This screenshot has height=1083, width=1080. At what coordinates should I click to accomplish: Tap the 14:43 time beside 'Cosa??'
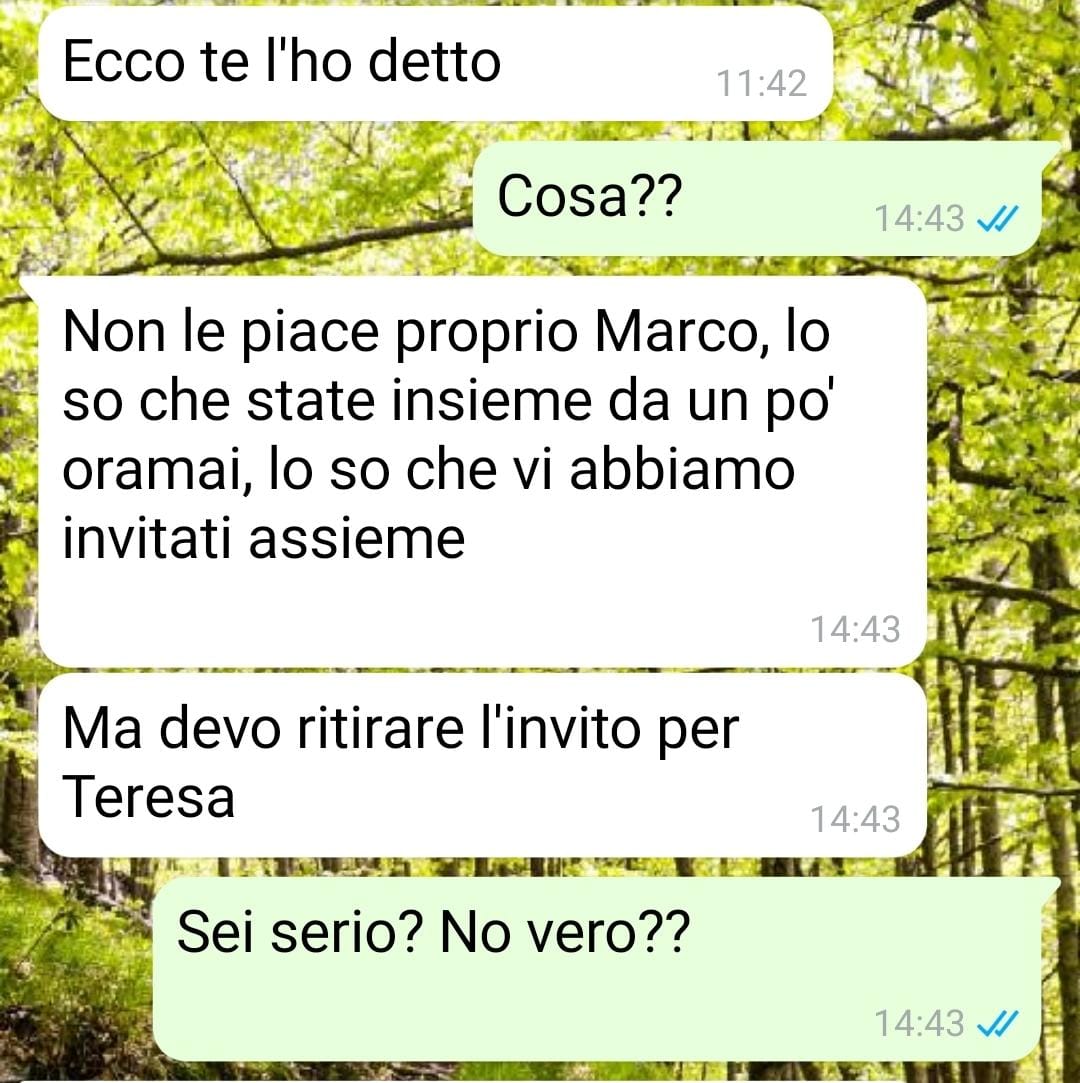[x=919, y=219]
